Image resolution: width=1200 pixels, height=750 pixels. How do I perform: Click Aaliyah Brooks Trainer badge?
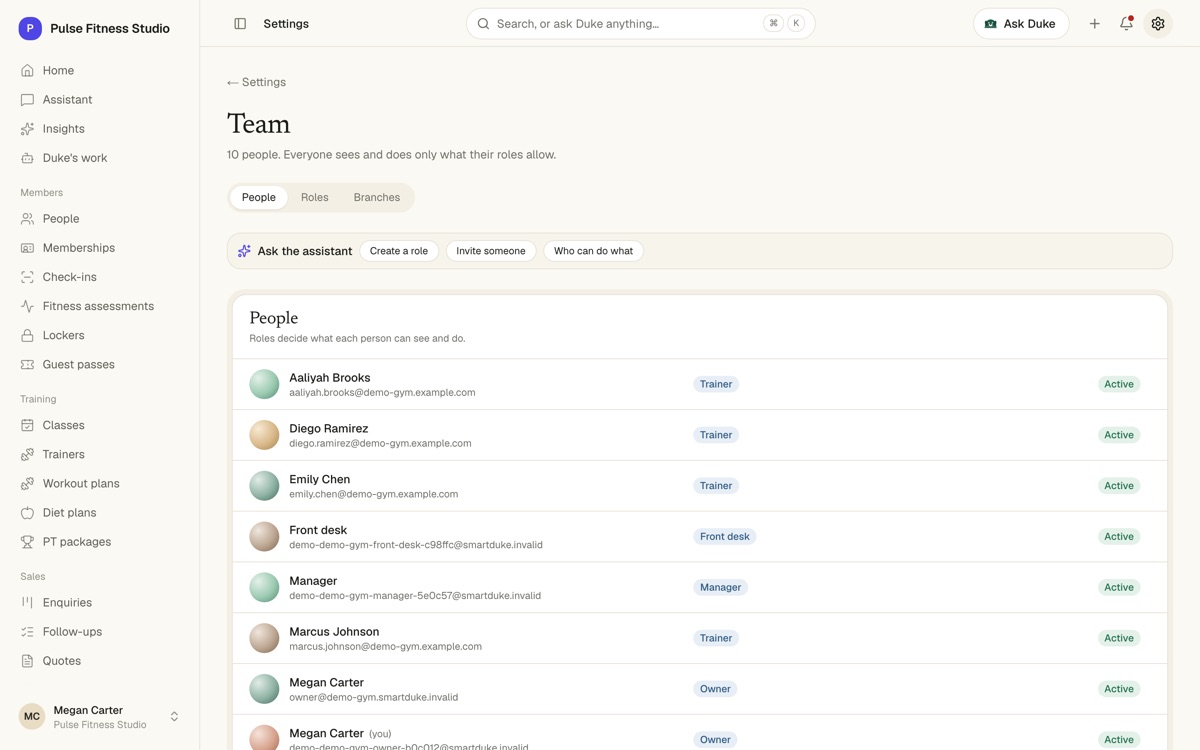click(x=716, y=385)
